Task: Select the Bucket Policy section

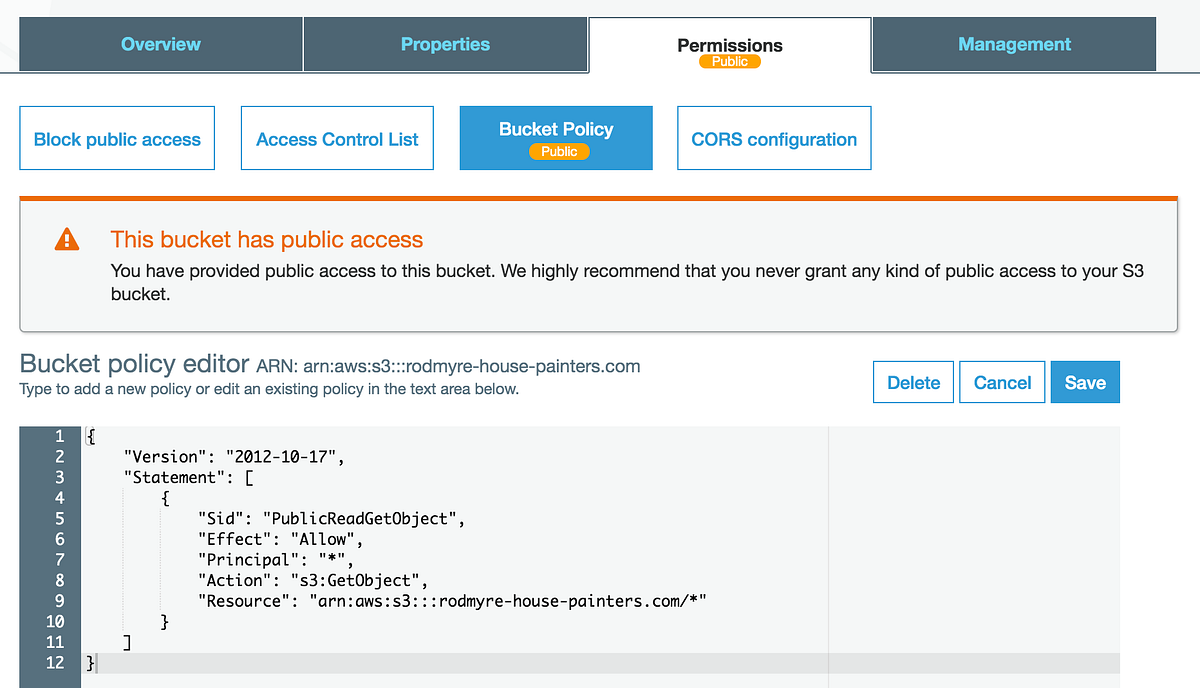Action: [556, 129]
